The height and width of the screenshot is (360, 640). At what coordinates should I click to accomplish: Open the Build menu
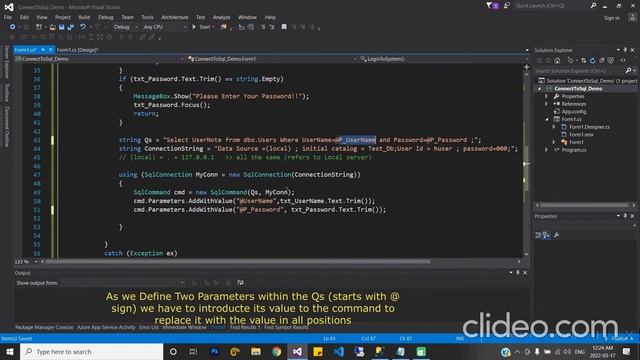84,17
